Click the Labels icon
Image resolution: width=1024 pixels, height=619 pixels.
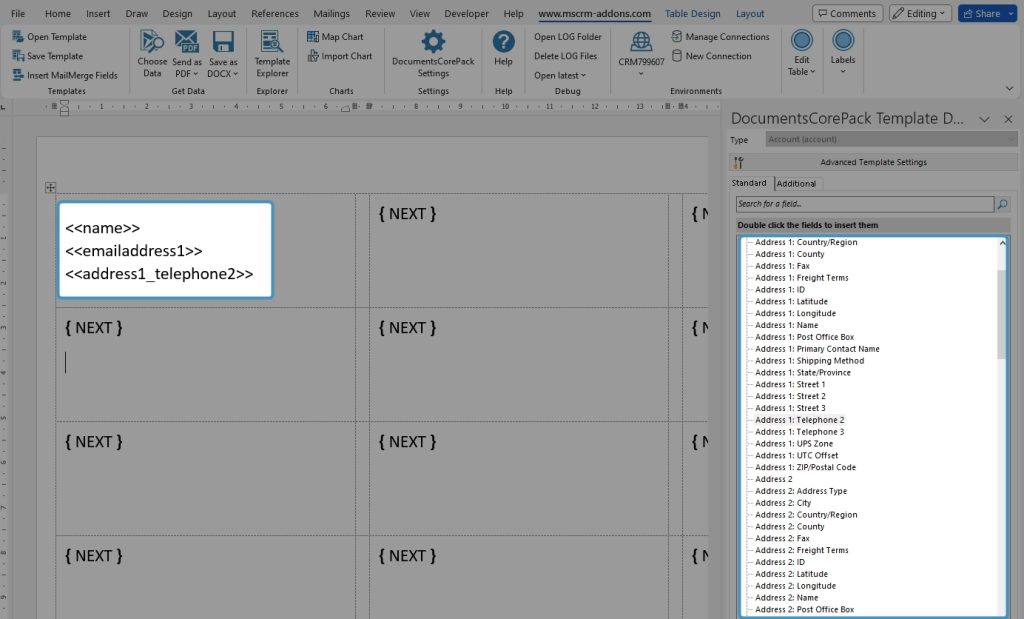842,40
